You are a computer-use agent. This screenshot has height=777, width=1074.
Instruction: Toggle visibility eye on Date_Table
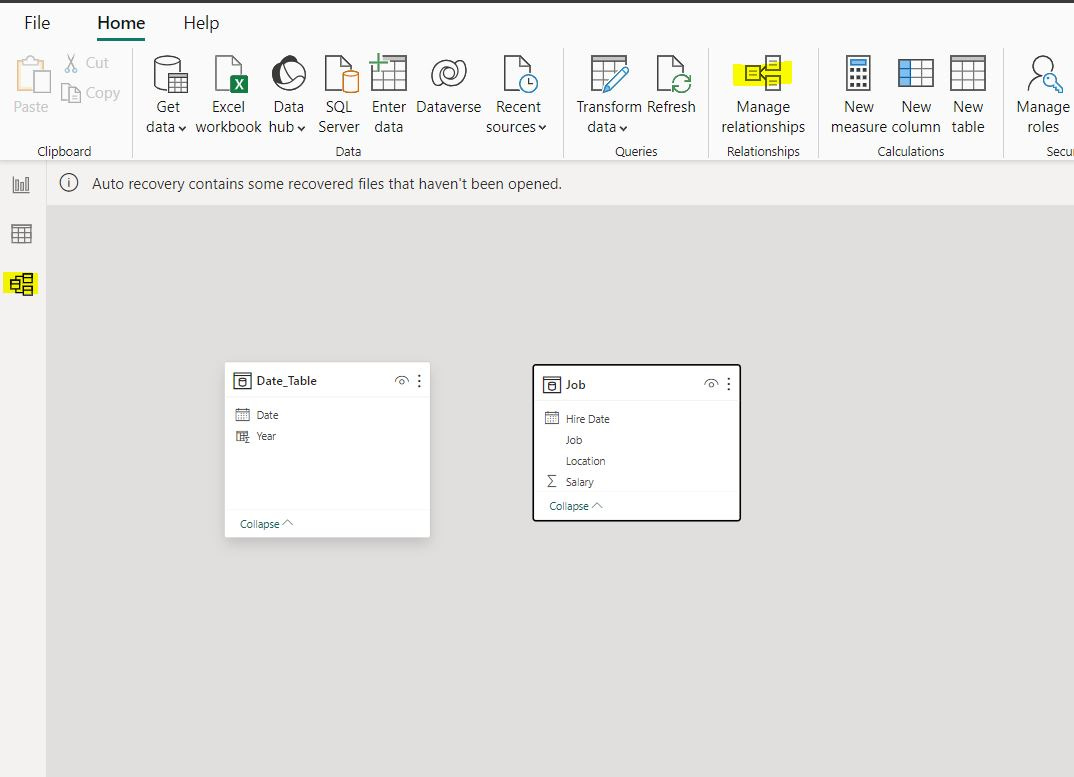pos(402,381)
